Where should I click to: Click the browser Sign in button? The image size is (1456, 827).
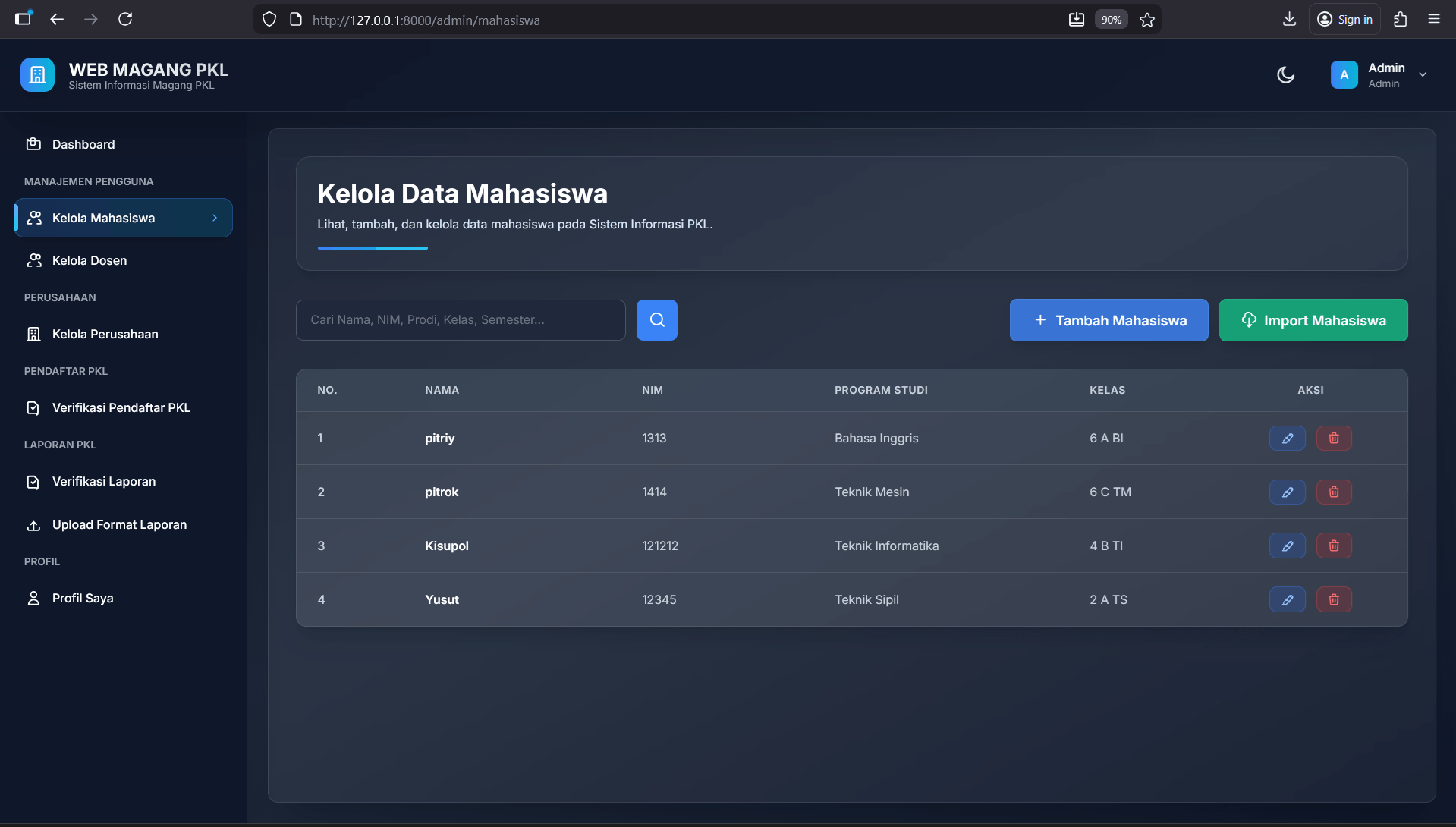click(1344, 20)
